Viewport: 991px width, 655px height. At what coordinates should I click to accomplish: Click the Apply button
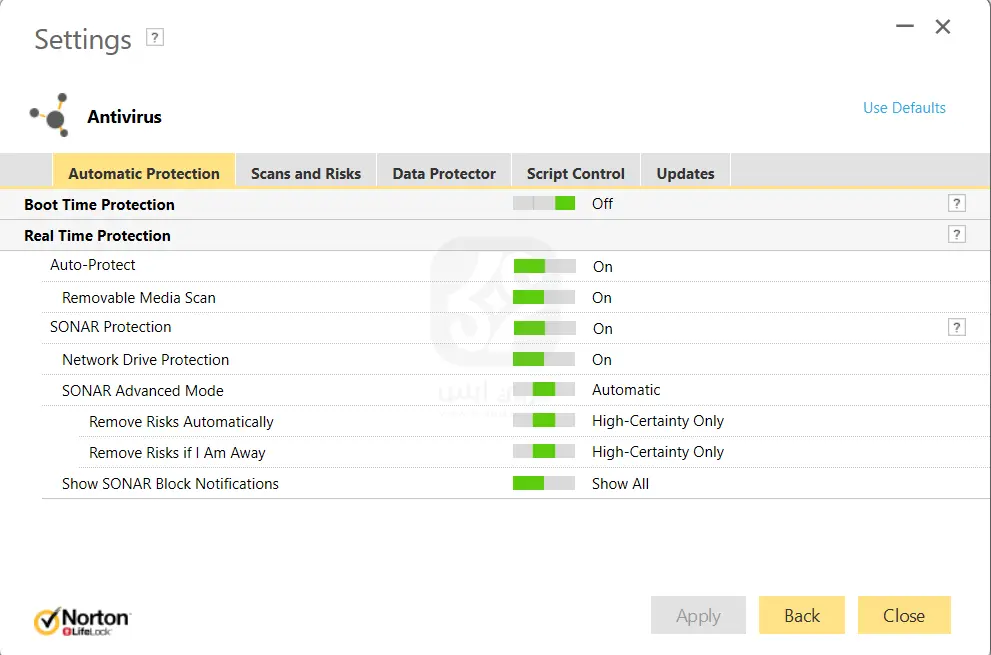click(x=698, y=615)
